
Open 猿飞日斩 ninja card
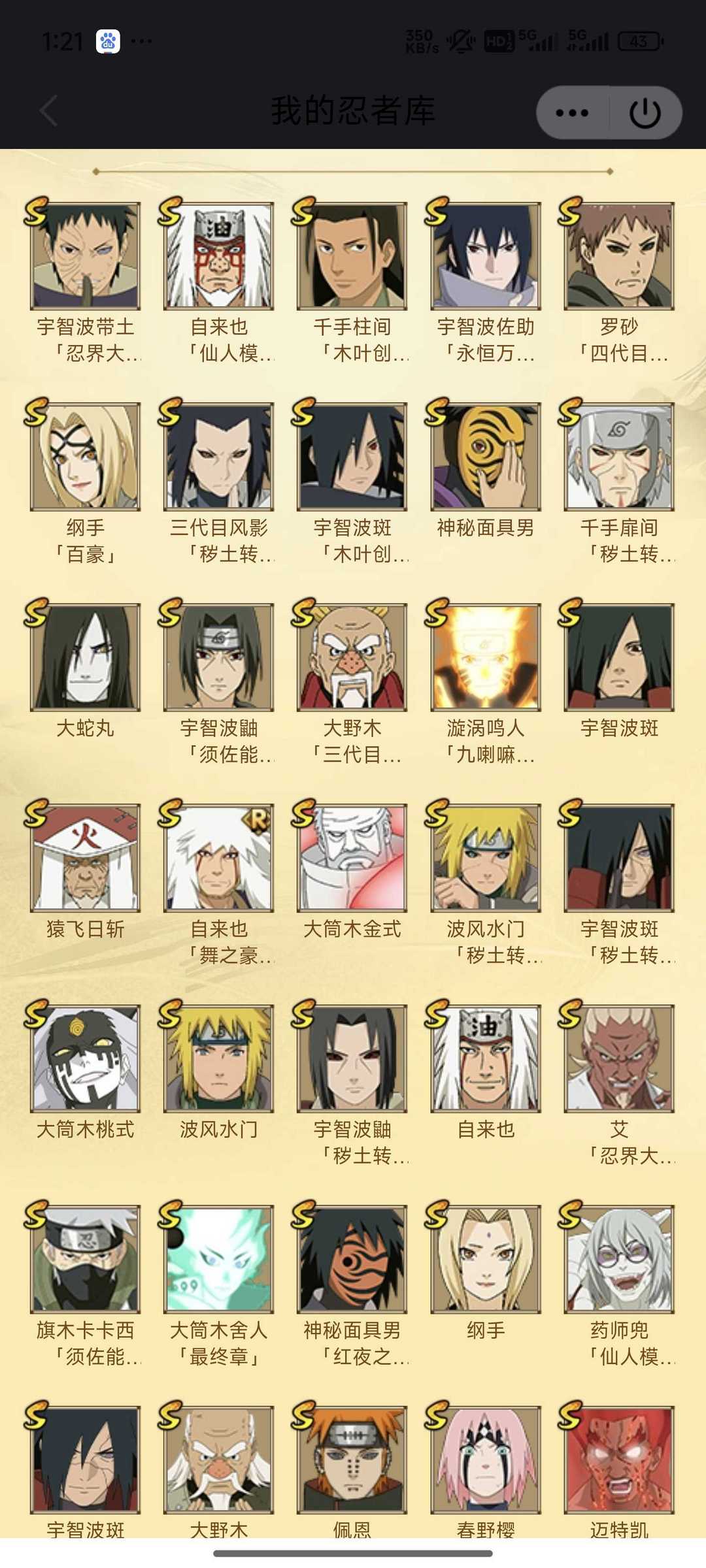[85, 857]
